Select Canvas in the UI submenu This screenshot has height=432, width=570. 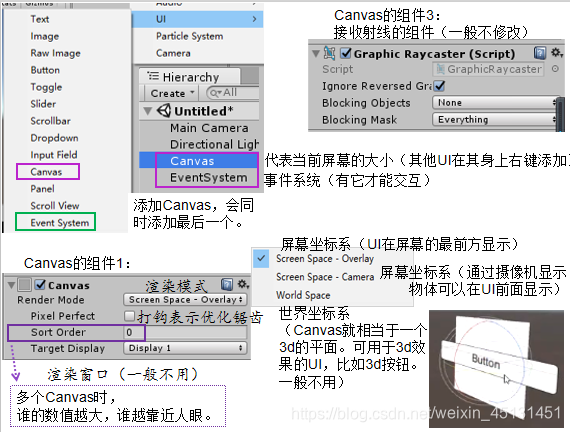click(x=46, y=172)
